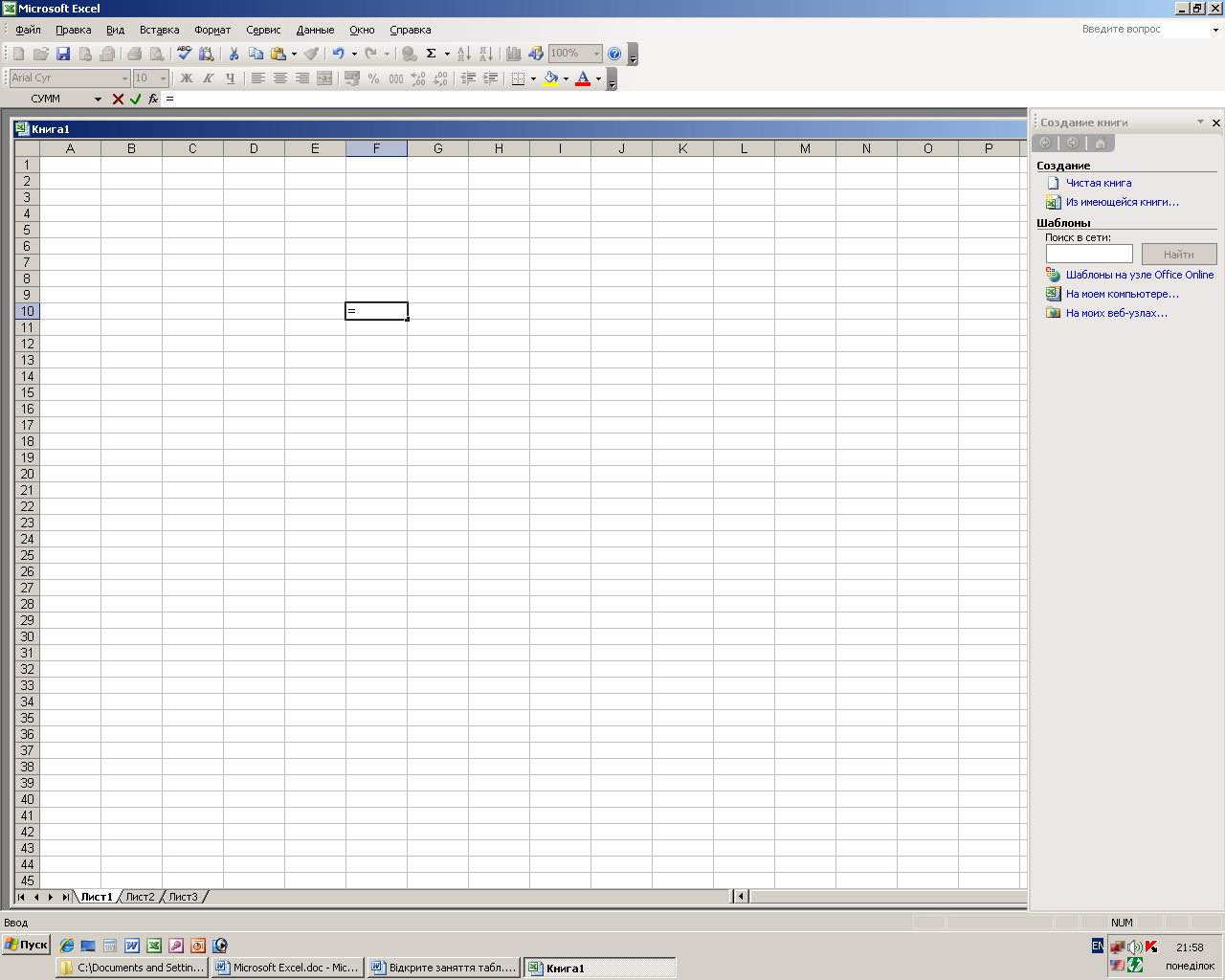This screenshot has width=1225, height=980.
Task: Open the font size 10 dropdown
Action: click(x=163, y=78)
